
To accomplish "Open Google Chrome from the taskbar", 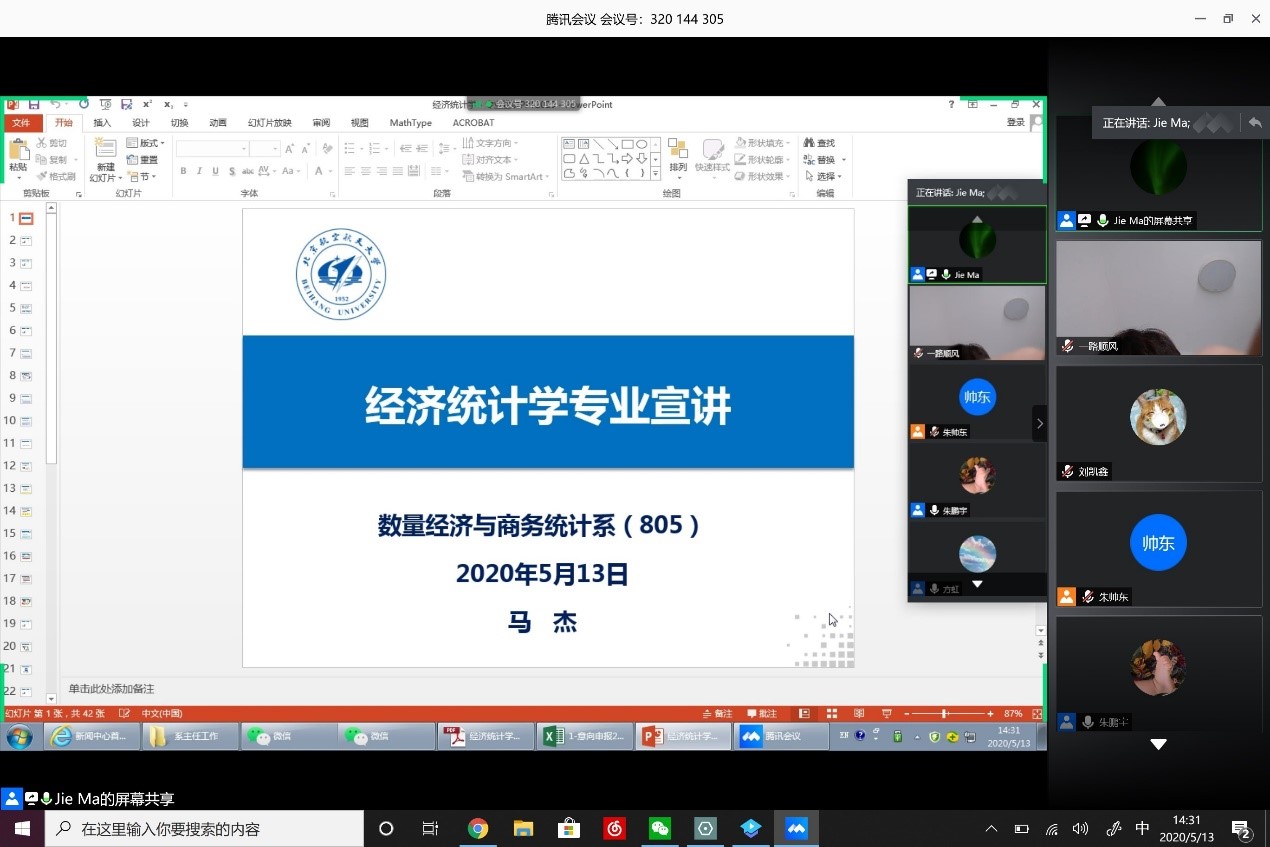I will (x=478, y=829).
